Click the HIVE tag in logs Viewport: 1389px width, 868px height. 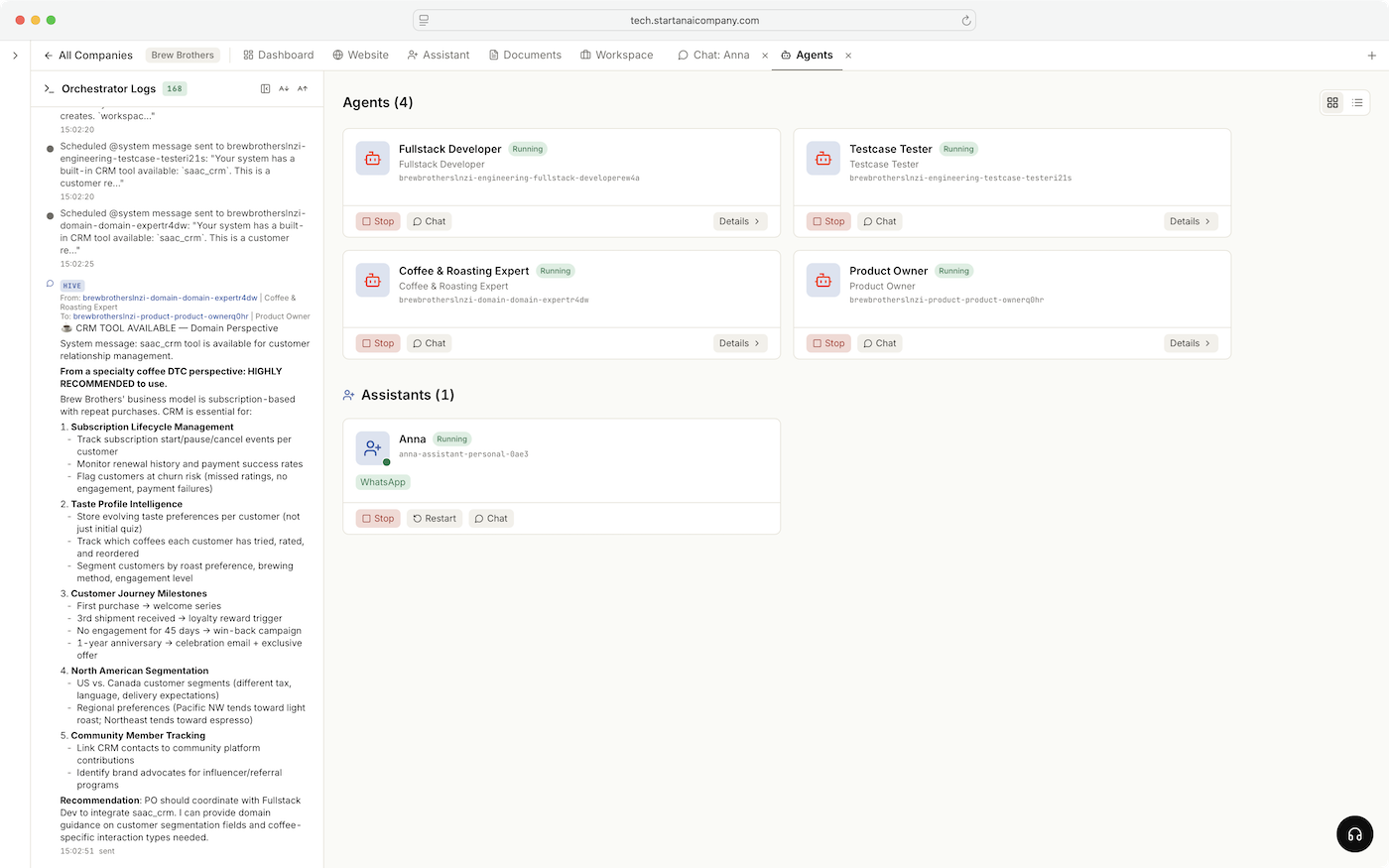pos(72,286)
